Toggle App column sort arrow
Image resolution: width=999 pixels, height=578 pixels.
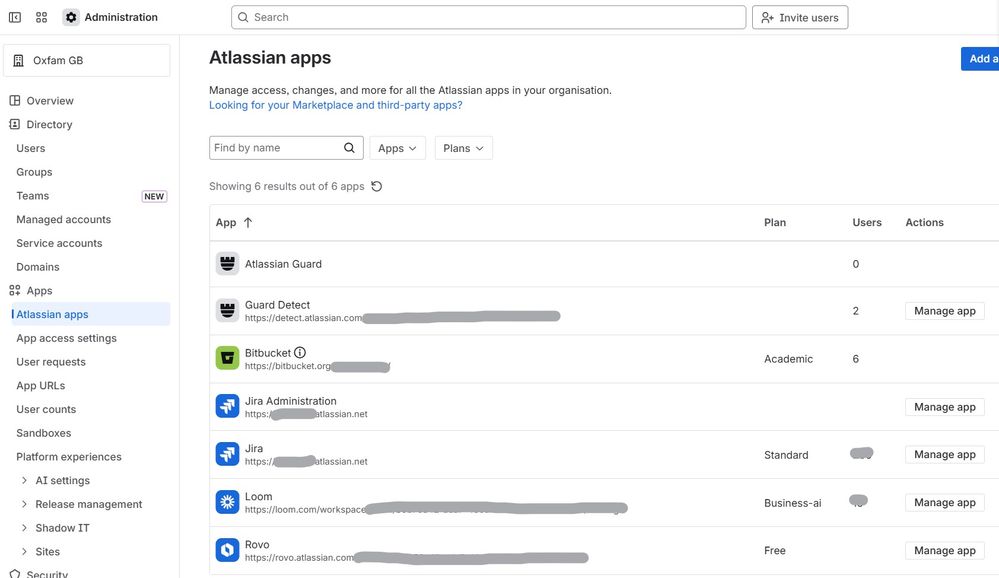coord(248,222)
